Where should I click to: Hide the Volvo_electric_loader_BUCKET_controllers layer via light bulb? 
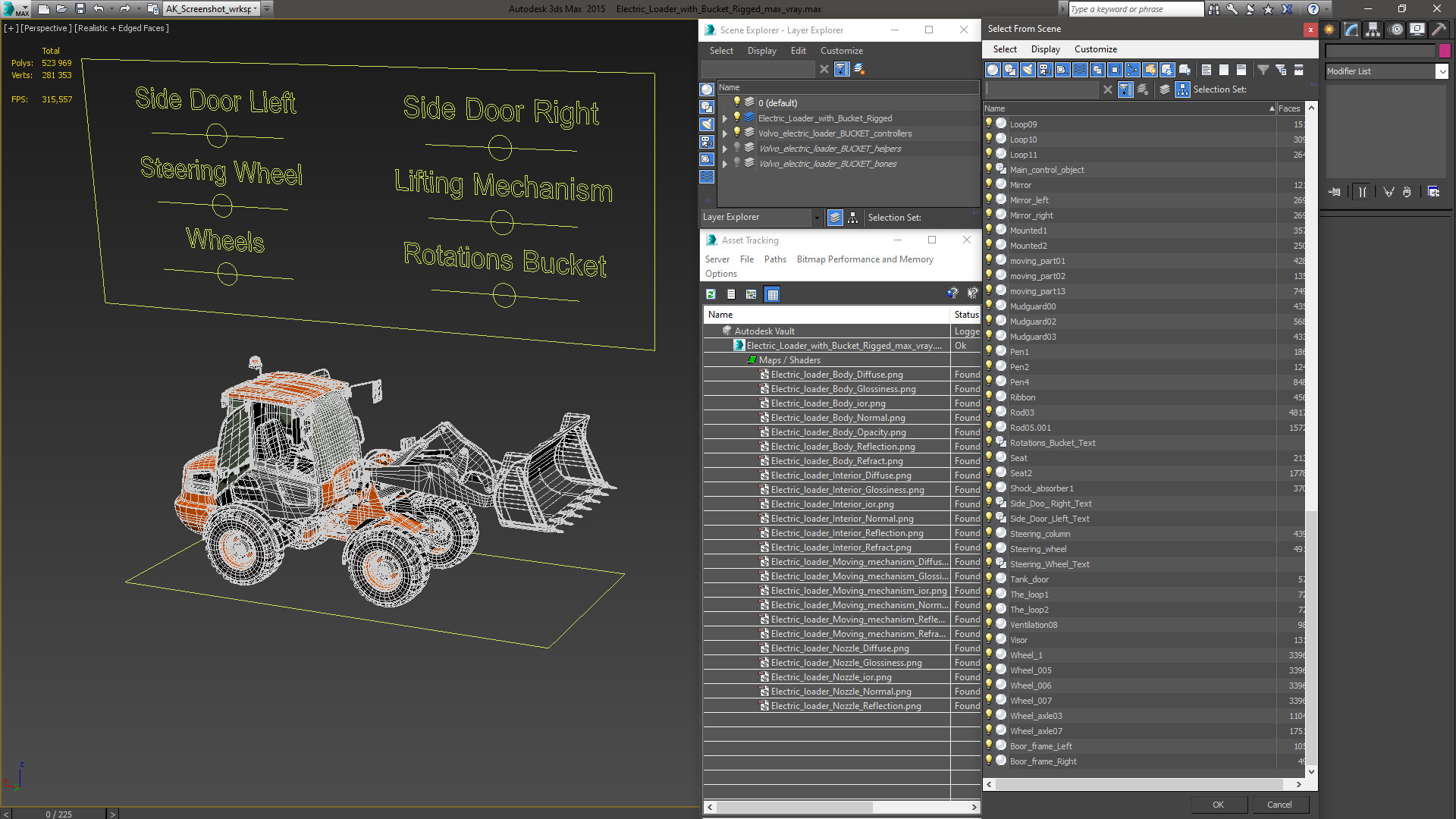click(x=736, y=133)
